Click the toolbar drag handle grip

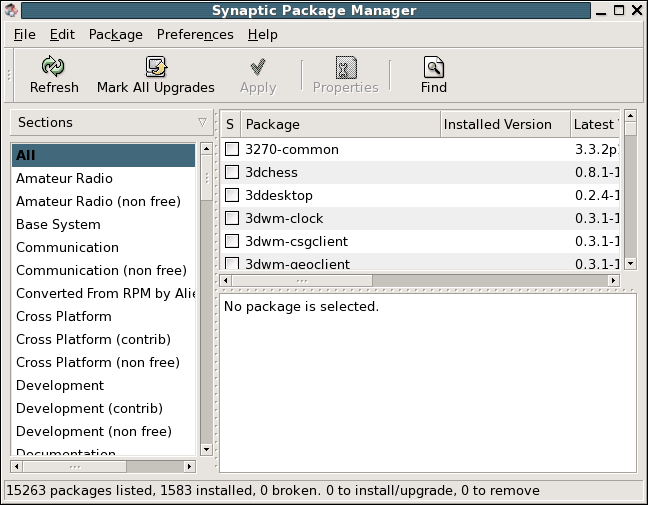coord(9,75)
